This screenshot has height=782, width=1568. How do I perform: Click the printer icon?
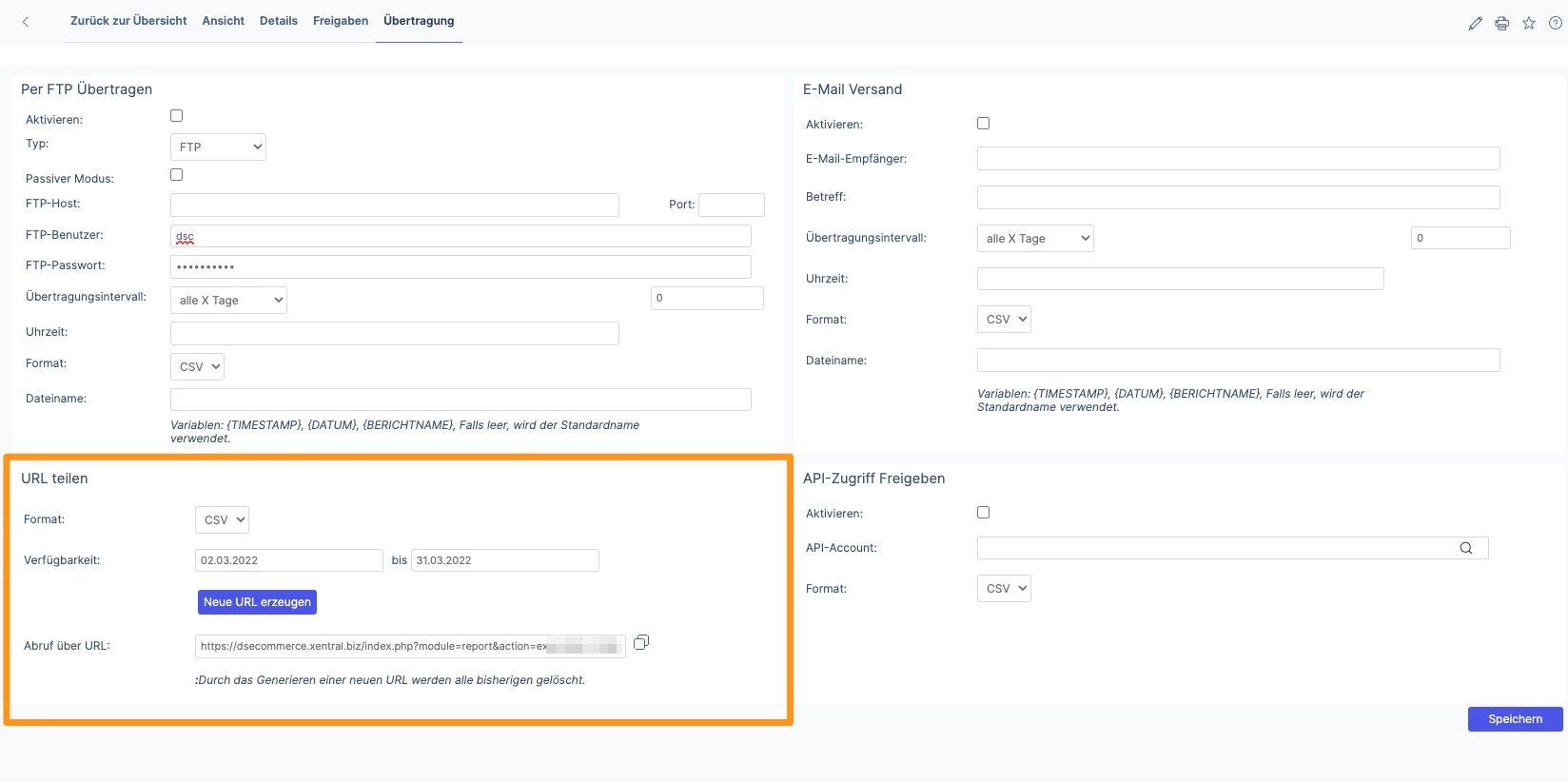[x=1501, y=23]
